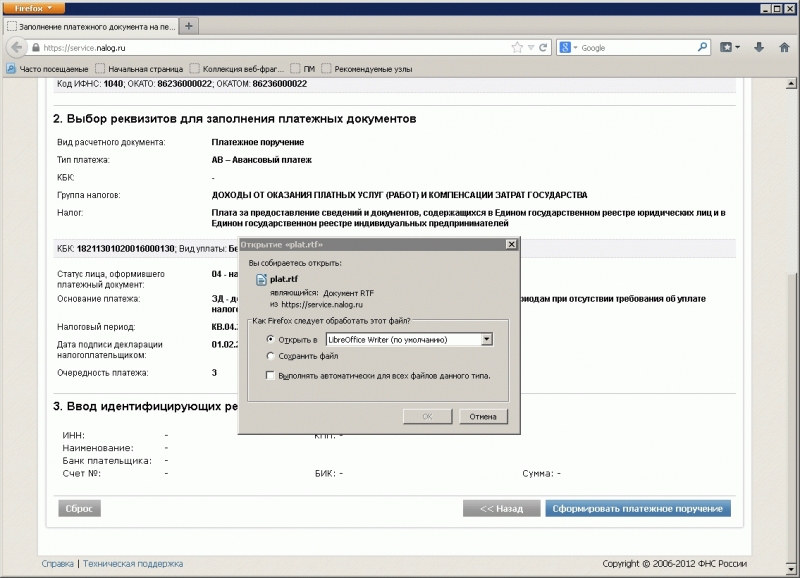The width and height of the screenshot is (800, 578).
Task: Click the browser Back arrow button
Action: click(x=16, y=47)
